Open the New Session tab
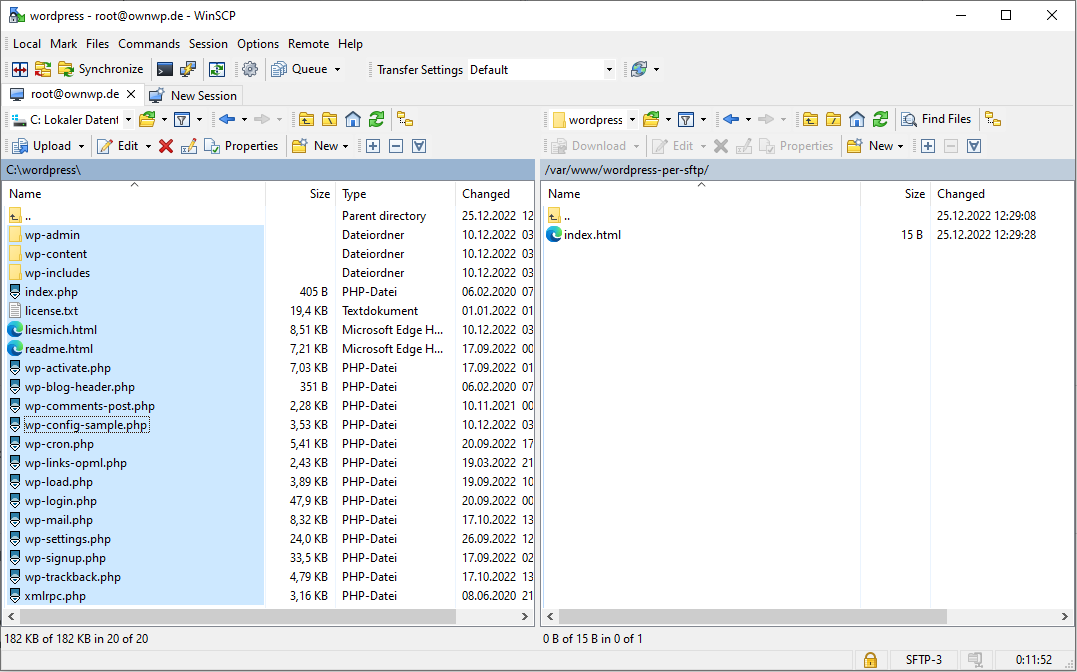Image resolution: width=1077 pixels, height=672 pixels. pos(194,96)
